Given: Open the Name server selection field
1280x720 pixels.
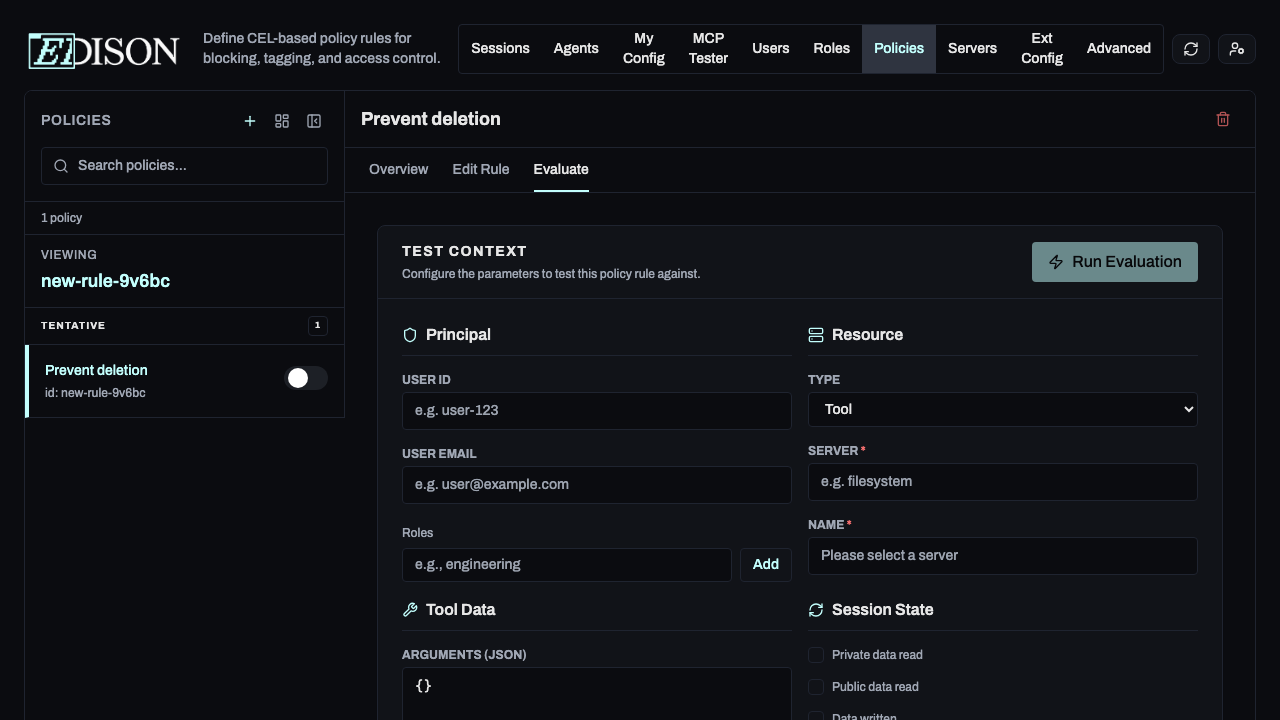Looking at the screenshot, I should click(1002, 556).
